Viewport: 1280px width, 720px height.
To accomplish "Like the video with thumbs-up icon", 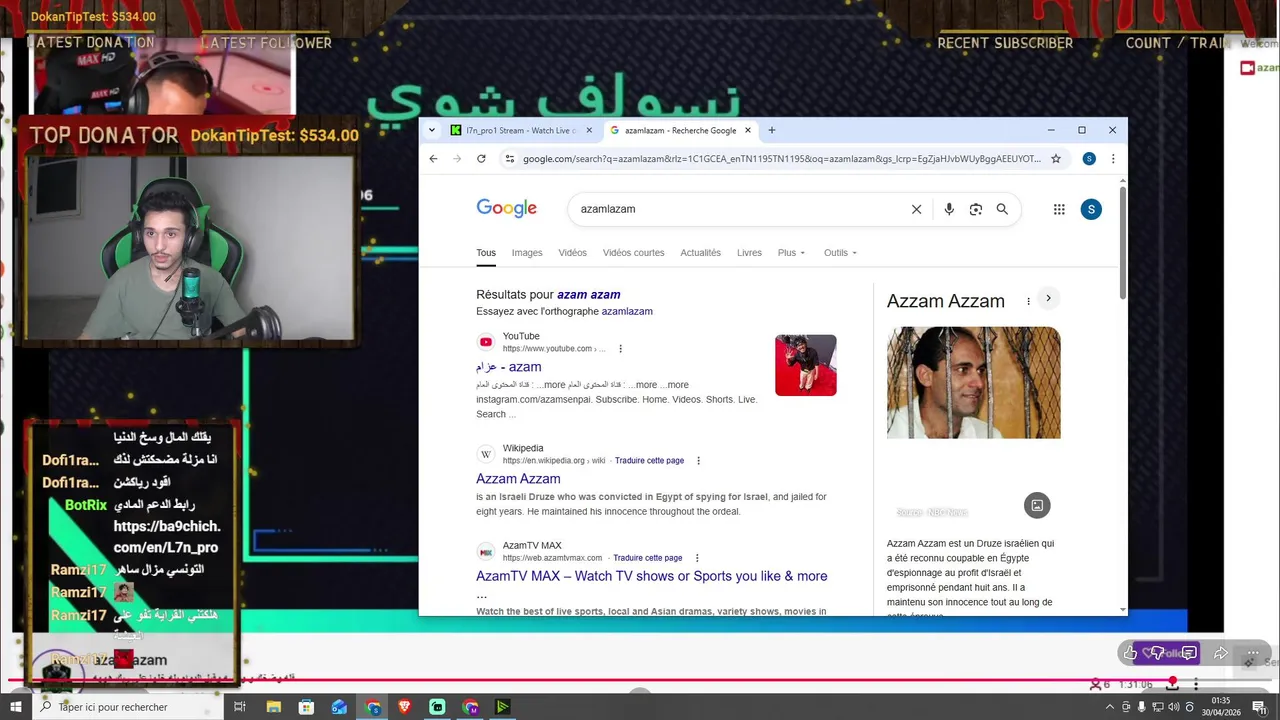I will [x=1130, y=653].
